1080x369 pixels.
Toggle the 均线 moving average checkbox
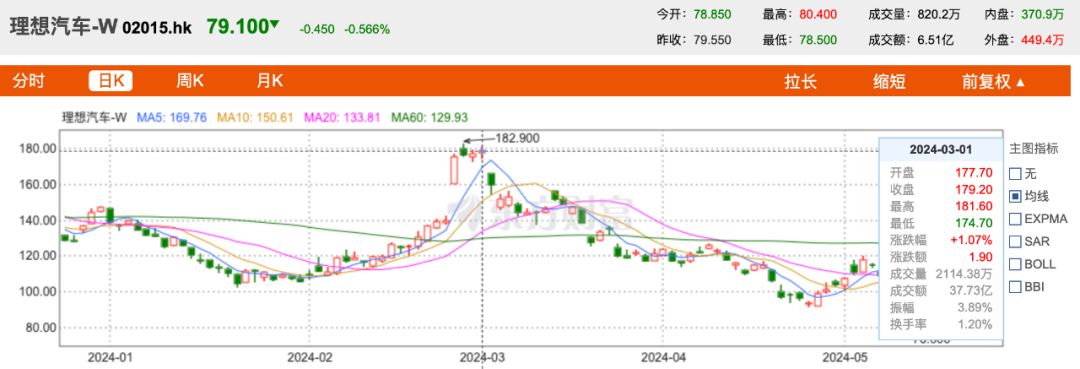coord(1015,196)
